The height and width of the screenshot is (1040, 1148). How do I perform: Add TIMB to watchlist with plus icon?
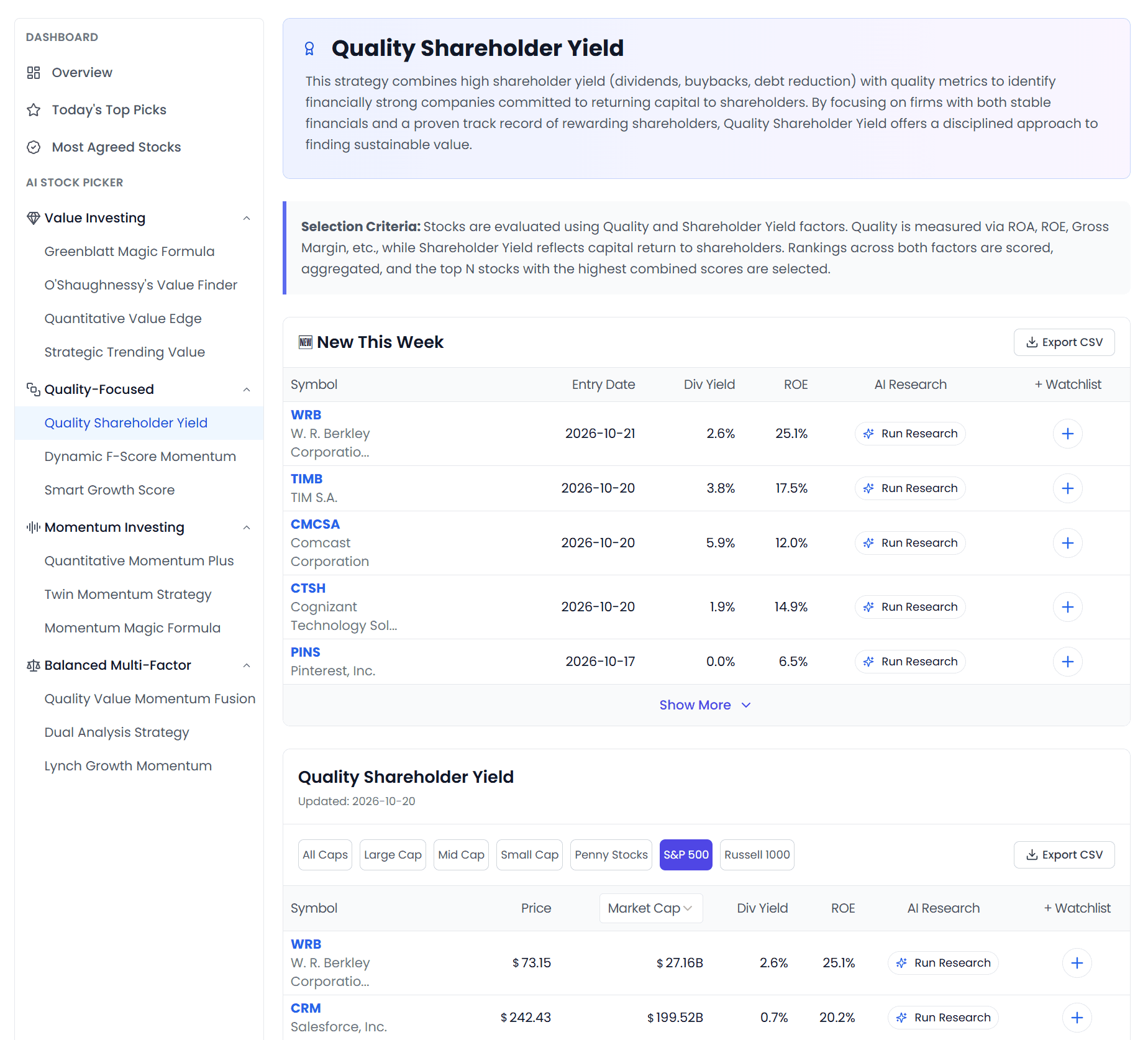pyautogui.click(x=1068, y=488)
